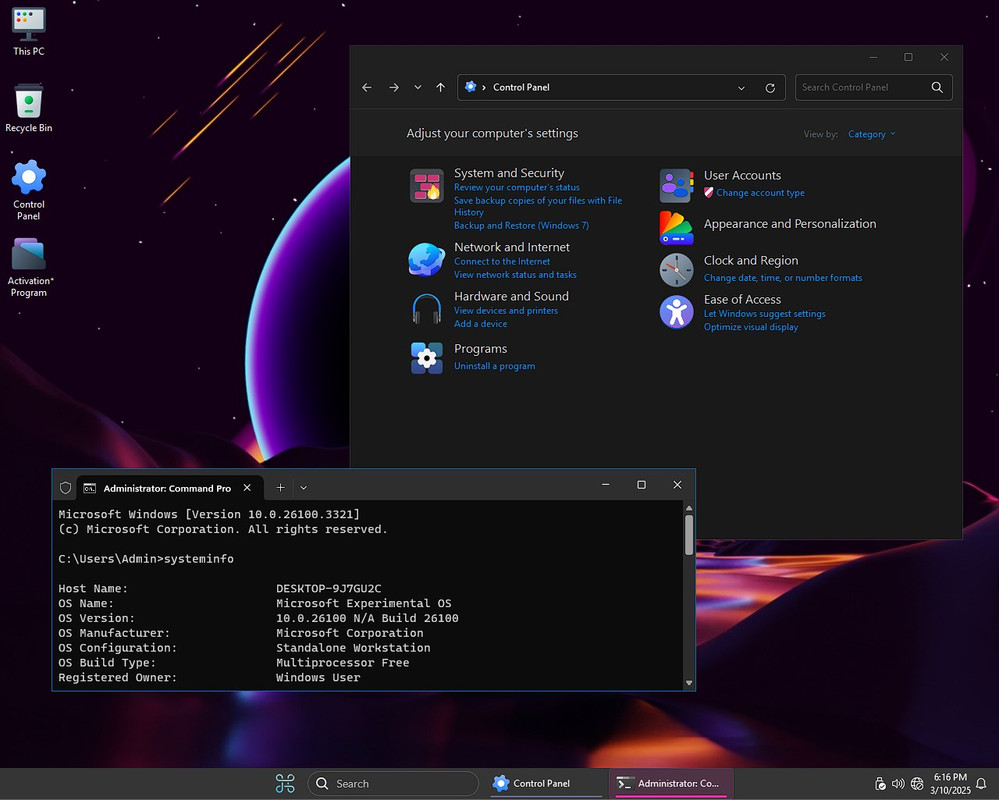Open volume control in system tray
The width and height of the screenshot is (999, 800).
coord(898,783)
